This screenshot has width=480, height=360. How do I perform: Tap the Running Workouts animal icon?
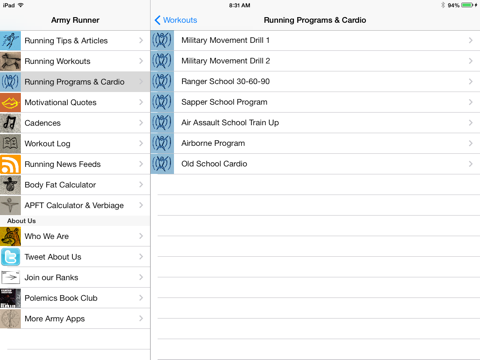[x=10, y=61]
